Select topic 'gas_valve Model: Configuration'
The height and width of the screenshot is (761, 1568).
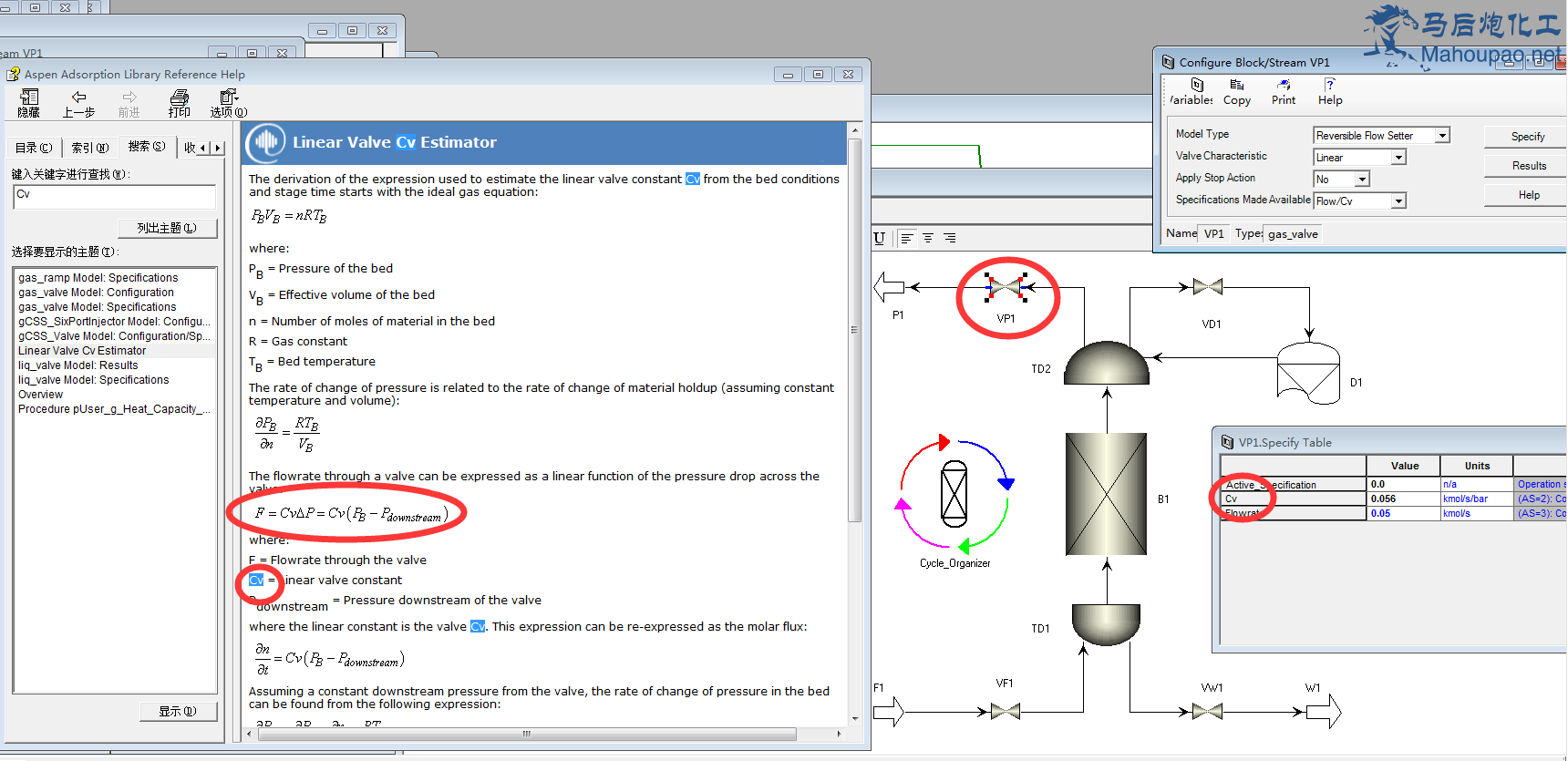point(96,293)
